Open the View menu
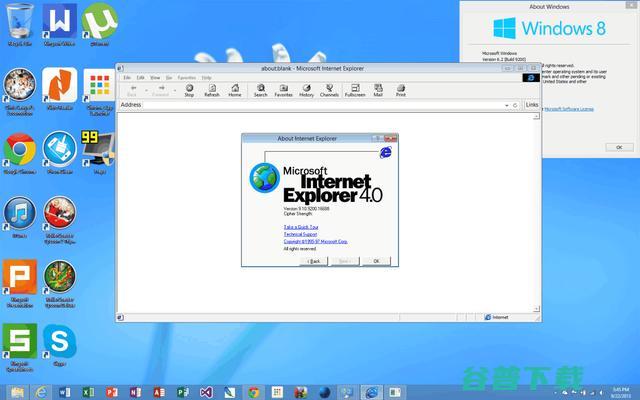Viewport: 640px width, 400px height. pyautogui.click(x=155, y=77)
